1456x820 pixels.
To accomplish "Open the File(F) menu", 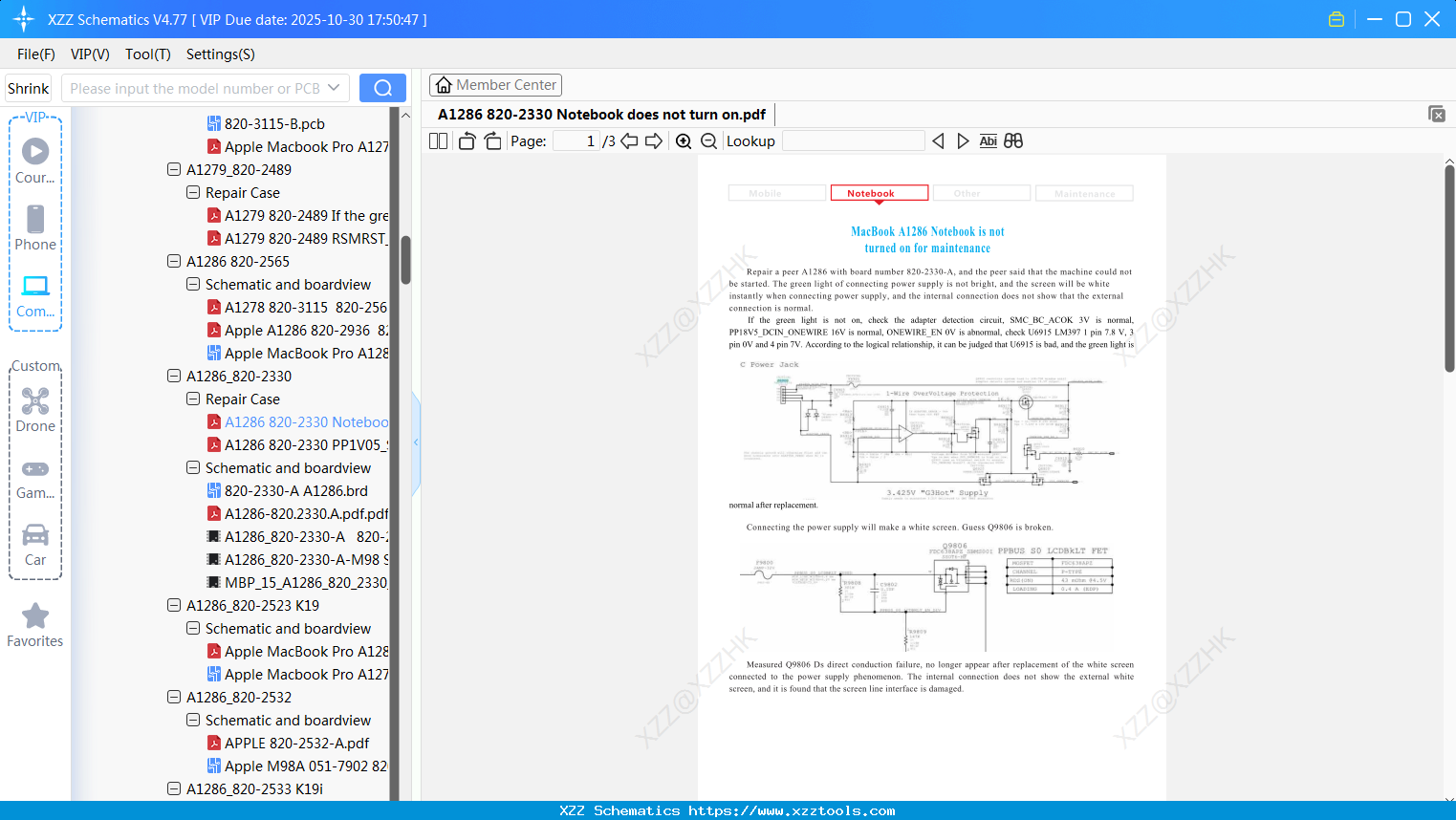I will (36, 54).
